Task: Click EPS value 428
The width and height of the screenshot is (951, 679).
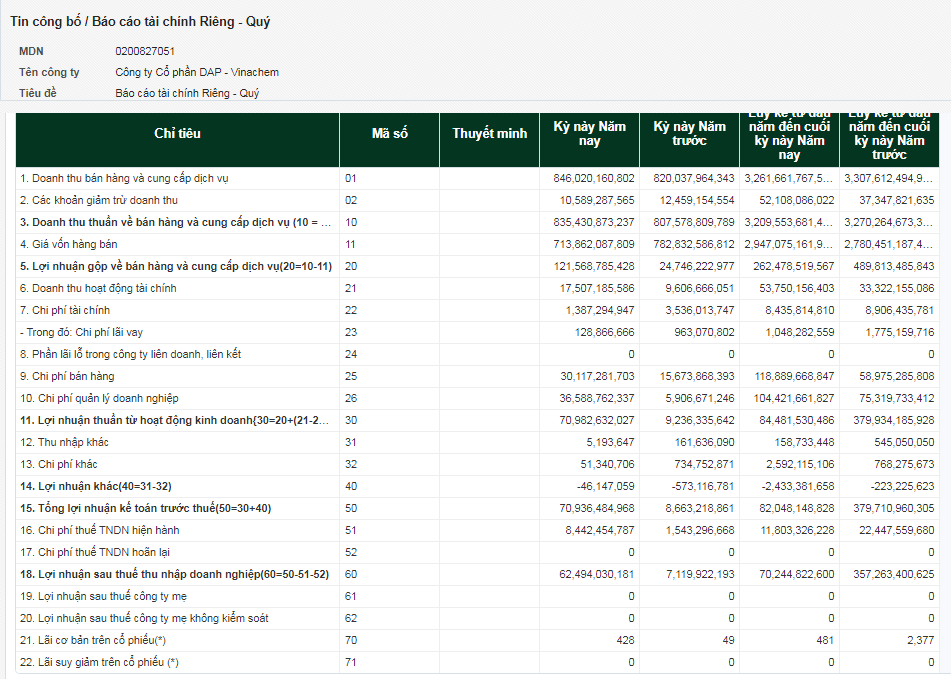Action: 625,640
